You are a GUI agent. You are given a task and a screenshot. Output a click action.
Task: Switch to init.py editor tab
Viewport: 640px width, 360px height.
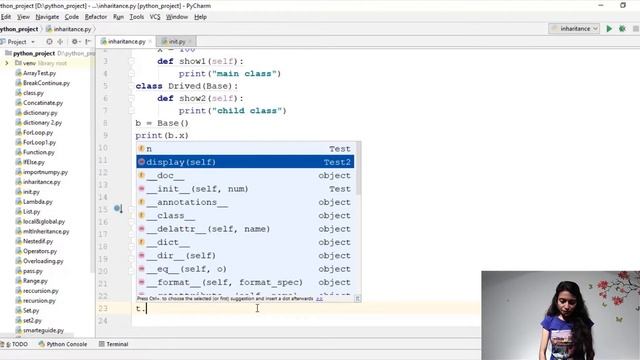pos(177,42)
